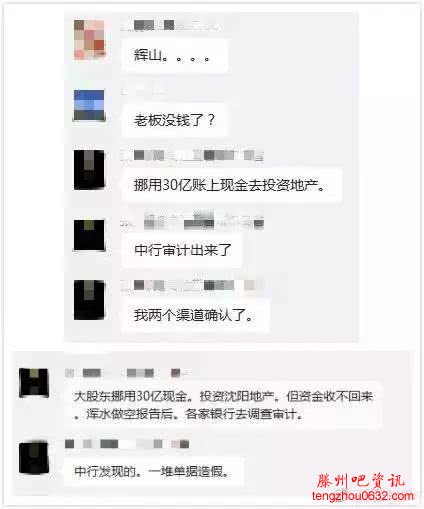Screen dimensions: 424x509
Task: Select the message 挪用30亿账上现金去投资地产。
Action: pos(232,185)
